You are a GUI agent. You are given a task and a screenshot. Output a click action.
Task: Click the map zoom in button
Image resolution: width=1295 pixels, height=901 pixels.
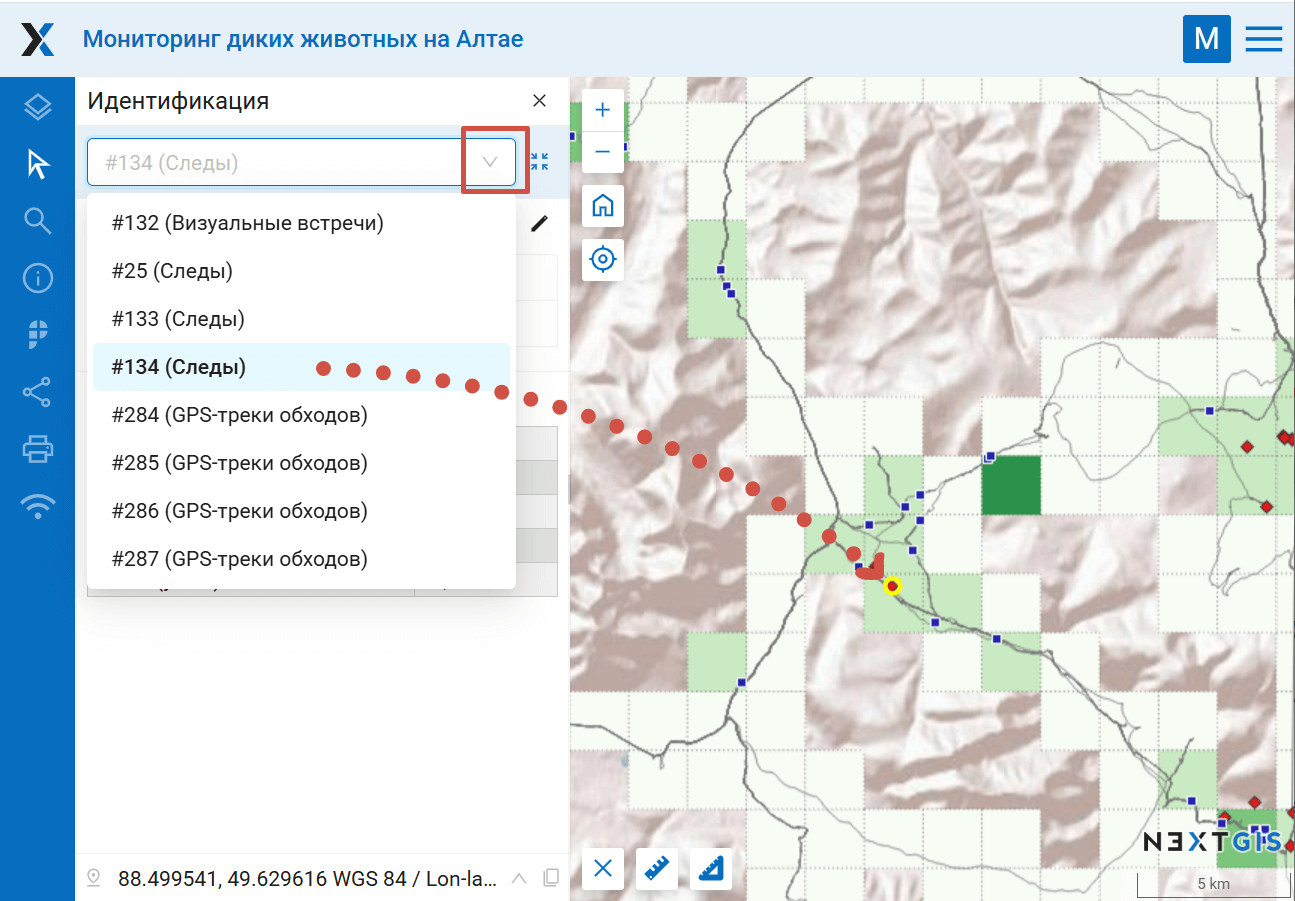(602, 110)
